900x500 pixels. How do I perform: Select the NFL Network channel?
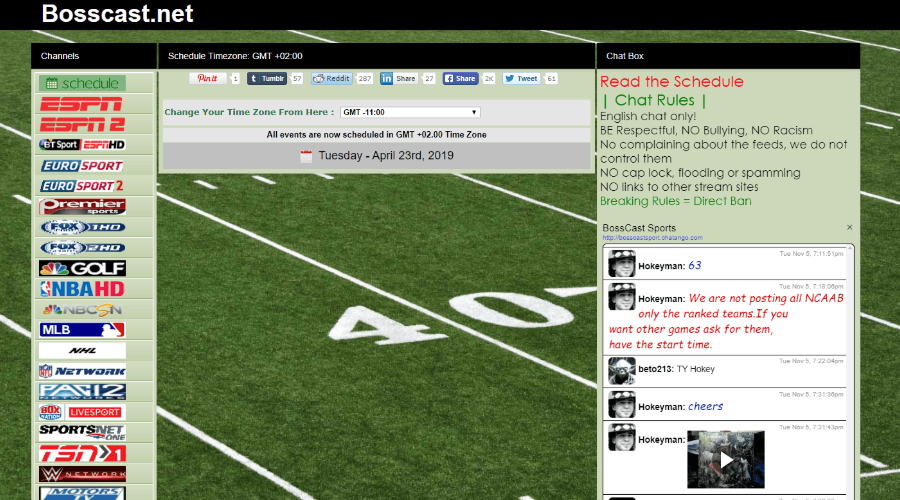coord(82,371)
